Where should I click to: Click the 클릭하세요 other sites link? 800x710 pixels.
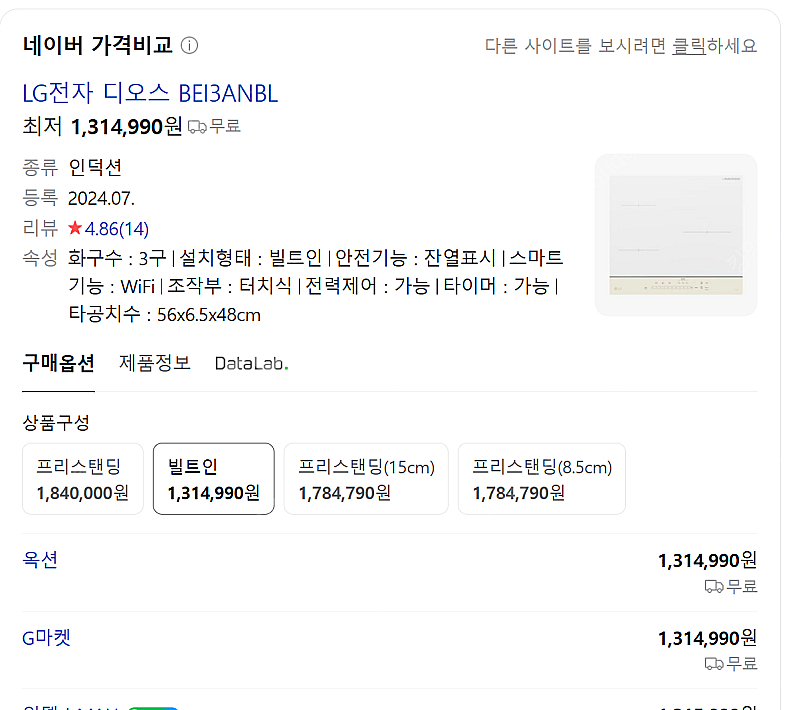click(714, 46)
